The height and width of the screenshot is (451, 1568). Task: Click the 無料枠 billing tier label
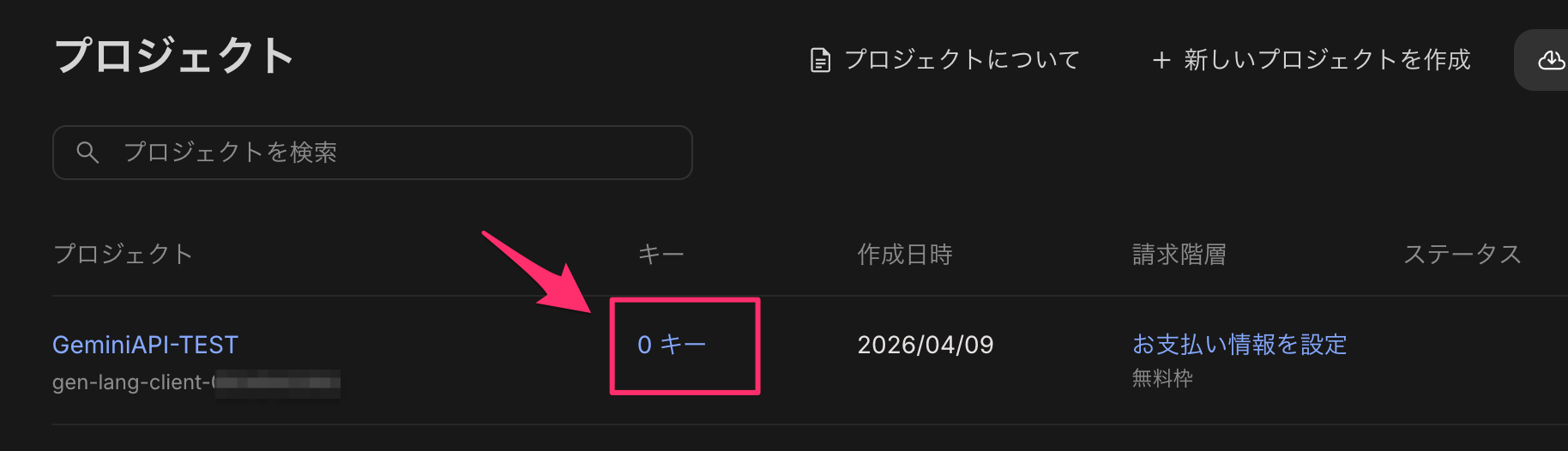tap(1162, 378)
